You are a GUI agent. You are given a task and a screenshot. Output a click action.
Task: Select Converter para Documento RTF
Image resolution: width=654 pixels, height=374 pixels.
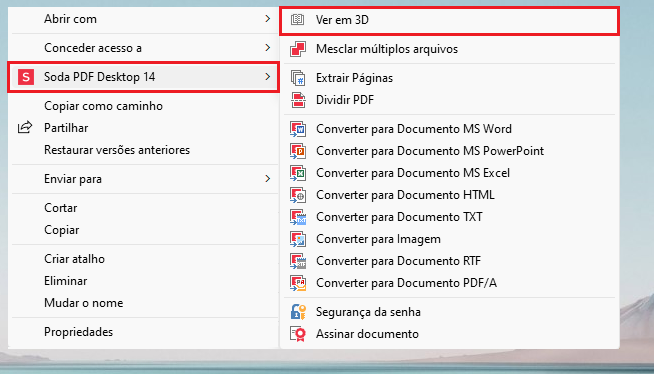[450, 261]
